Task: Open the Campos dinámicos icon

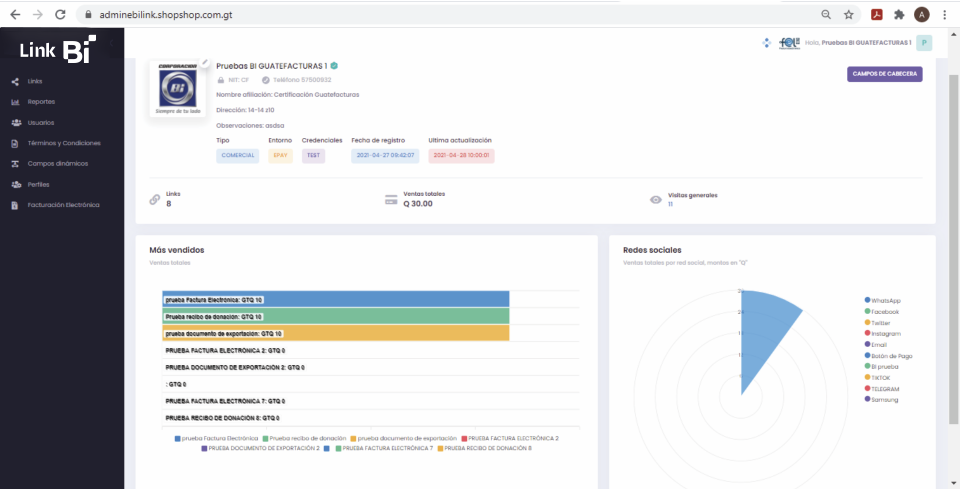Action: pyautogui.click(x=15, y=164)
